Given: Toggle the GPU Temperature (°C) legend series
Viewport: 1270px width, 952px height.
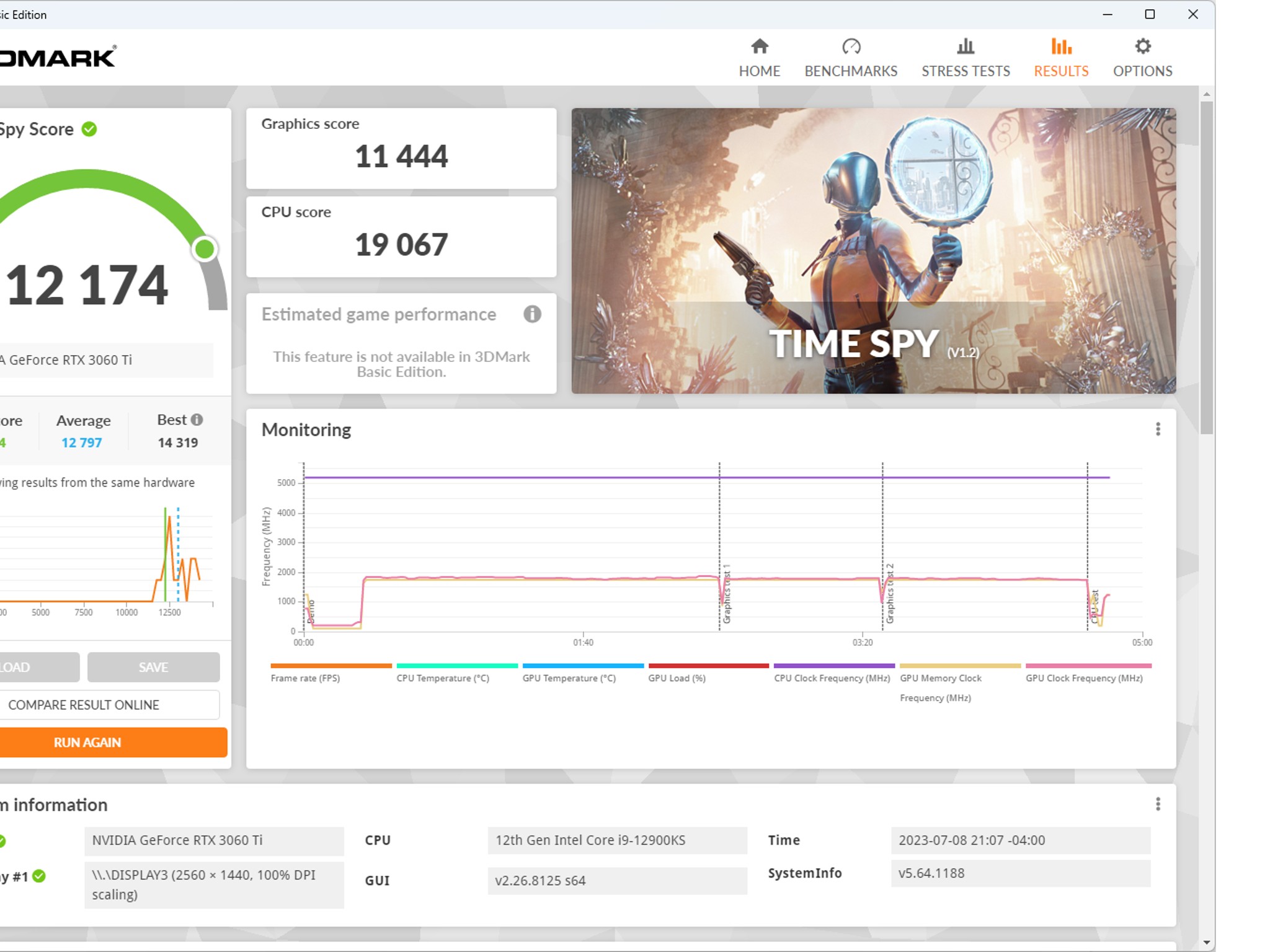Looking at the screenshot, I should coord(582,673).
